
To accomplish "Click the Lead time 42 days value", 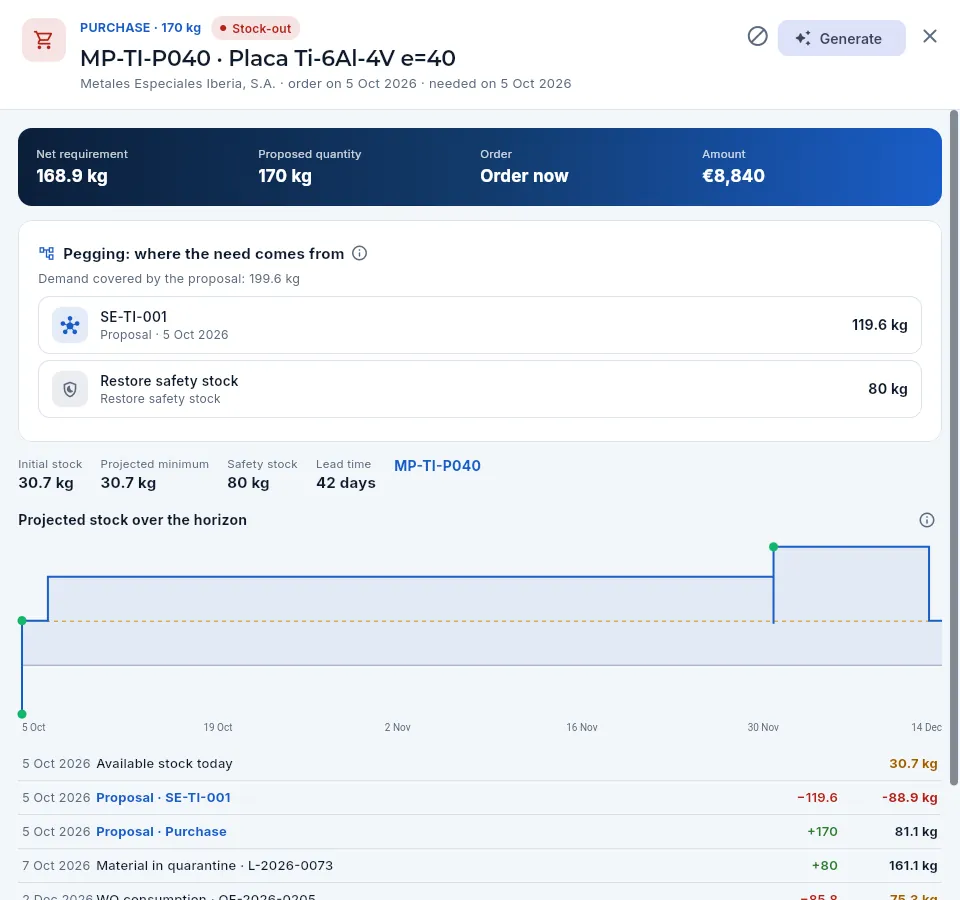I will [x=345, y=483].
